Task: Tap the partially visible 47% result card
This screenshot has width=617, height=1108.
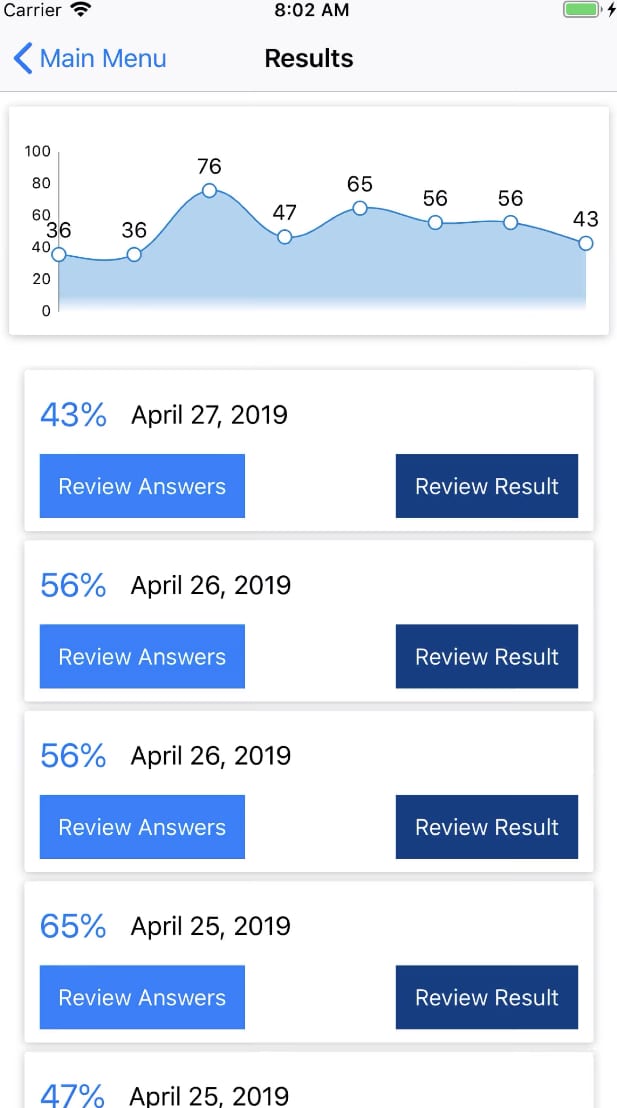Action: (x=309, y=1080)
